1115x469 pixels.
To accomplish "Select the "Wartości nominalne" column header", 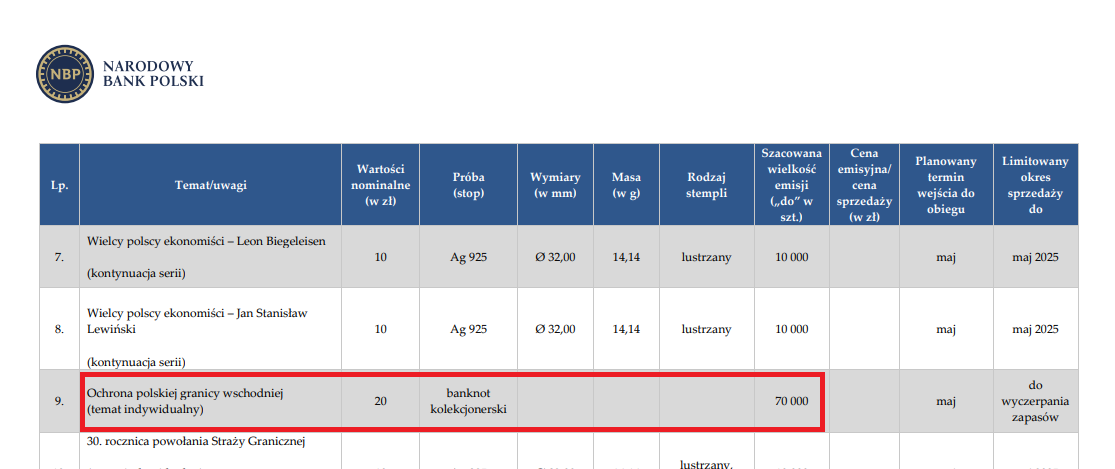I will [x=380, y=185].
